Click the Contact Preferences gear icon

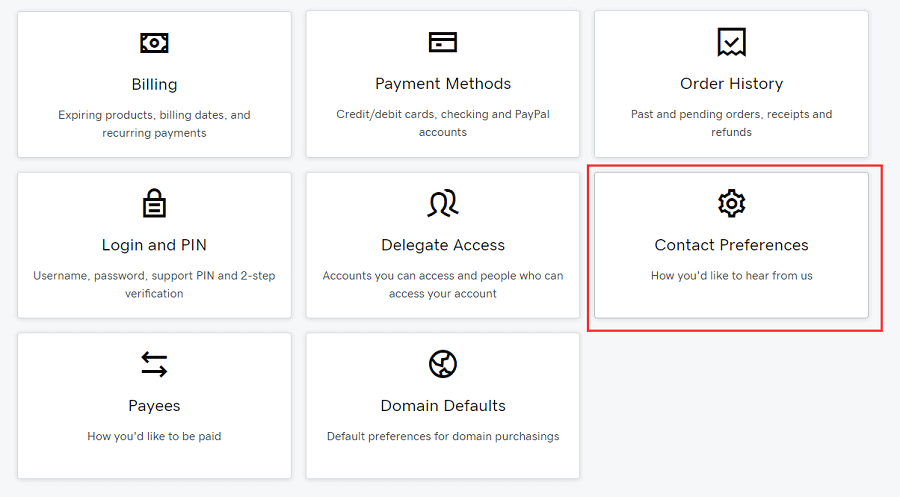pos(731,203)
